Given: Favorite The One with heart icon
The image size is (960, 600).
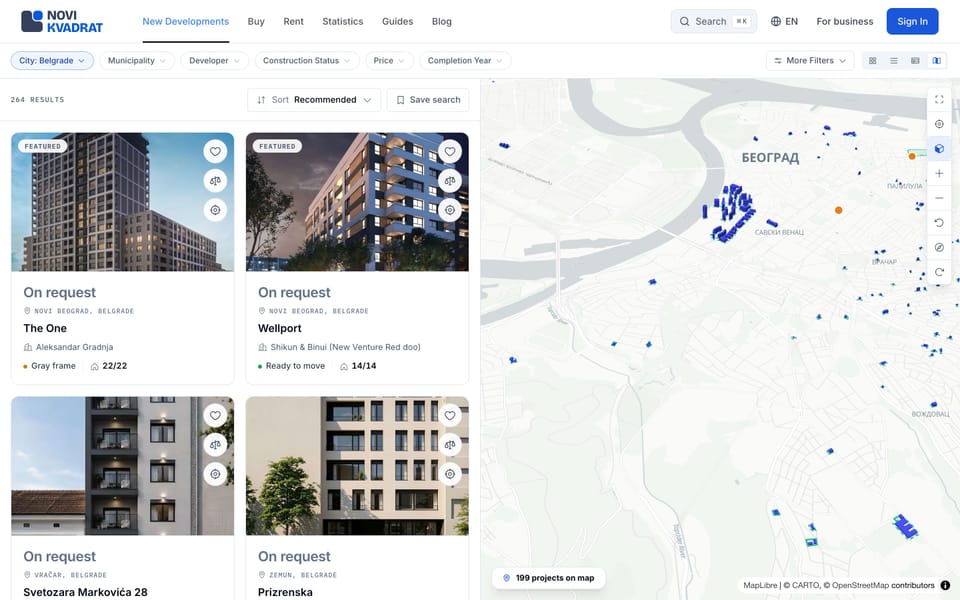Looking at the screenshot, I should (x=215, y=151).
